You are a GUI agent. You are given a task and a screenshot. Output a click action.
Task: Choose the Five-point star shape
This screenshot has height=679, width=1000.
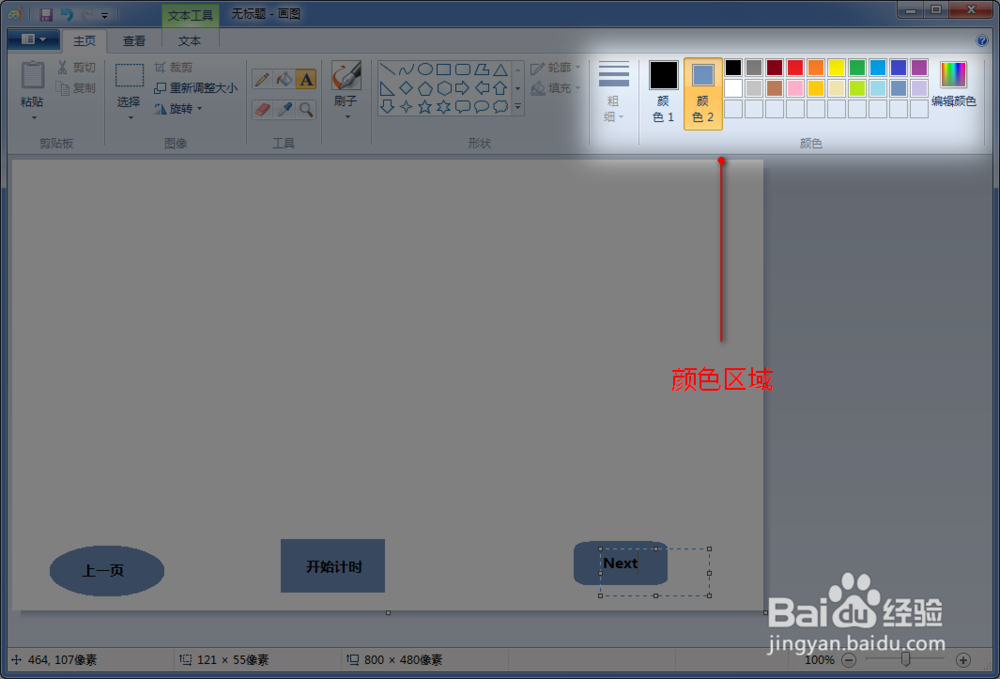[x=425, y=106]
